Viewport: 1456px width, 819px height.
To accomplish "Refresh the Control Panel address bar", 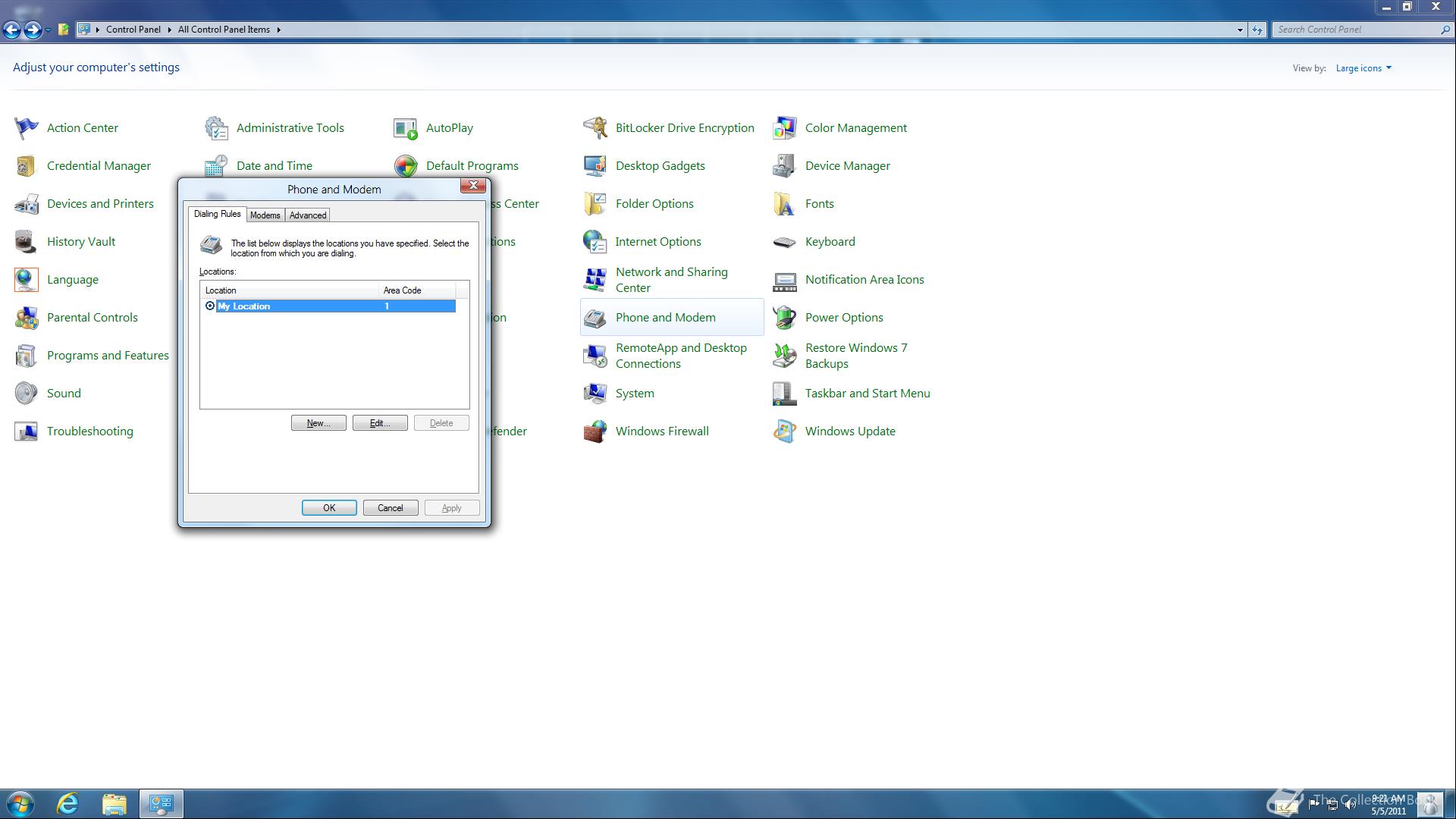I will [1257, 30].
